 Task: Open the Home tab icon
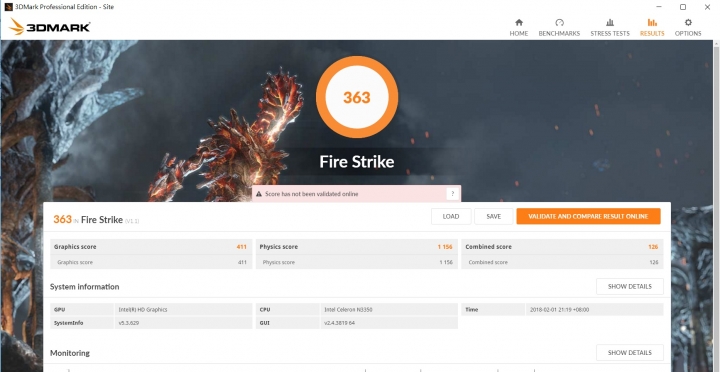pos(519,23)
